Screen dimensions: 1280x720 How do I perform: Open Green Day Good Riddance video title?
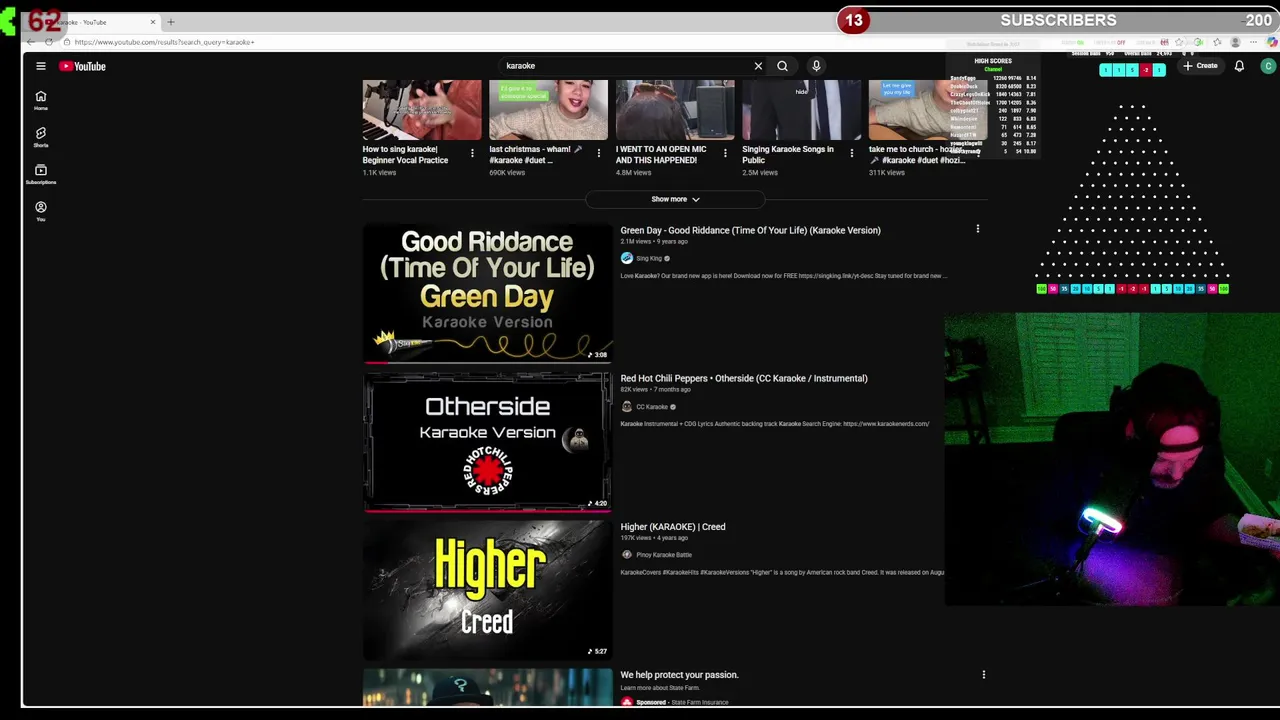click(x=750, y=230)
